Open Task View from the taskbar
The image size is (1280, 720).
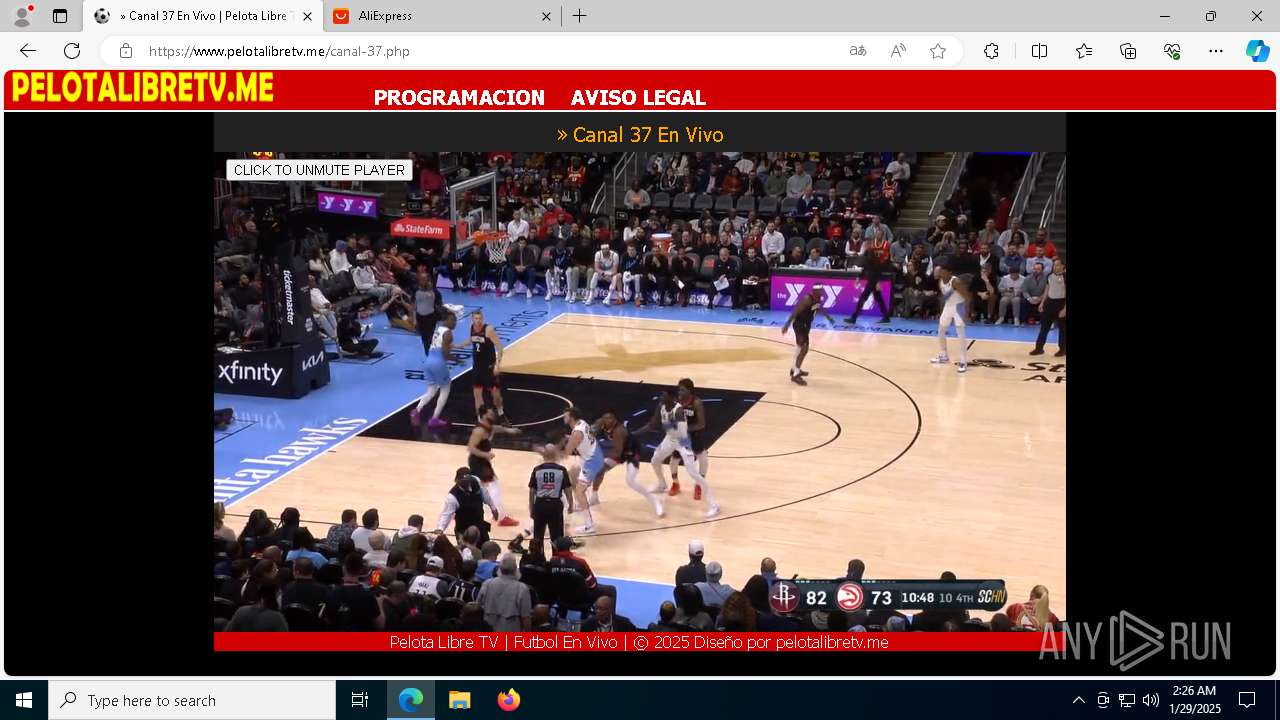[360, 700]
